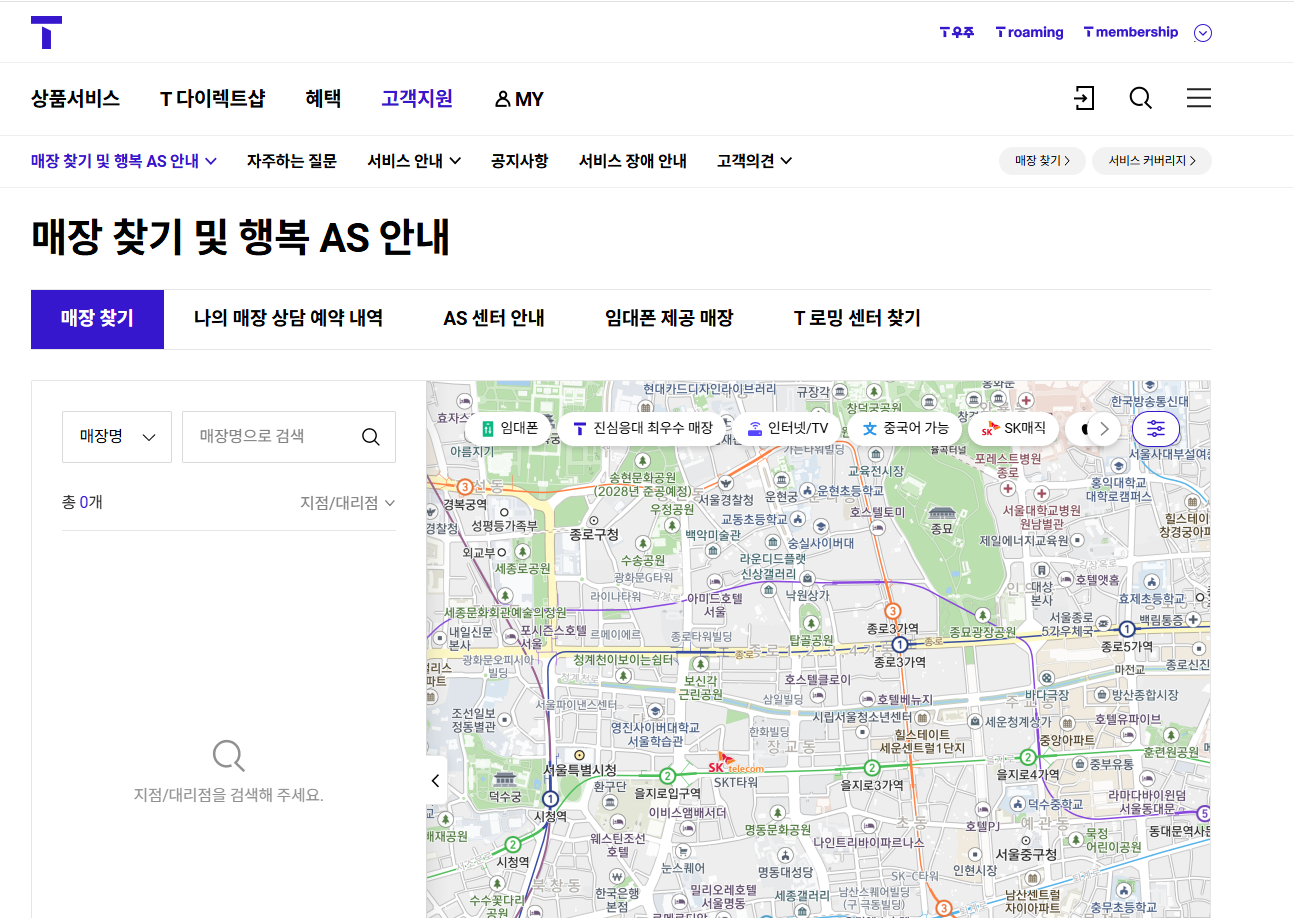1294x918 pixels.
Task: Expand the top-right circular chevron dropdown
Action: point(1203,33)
